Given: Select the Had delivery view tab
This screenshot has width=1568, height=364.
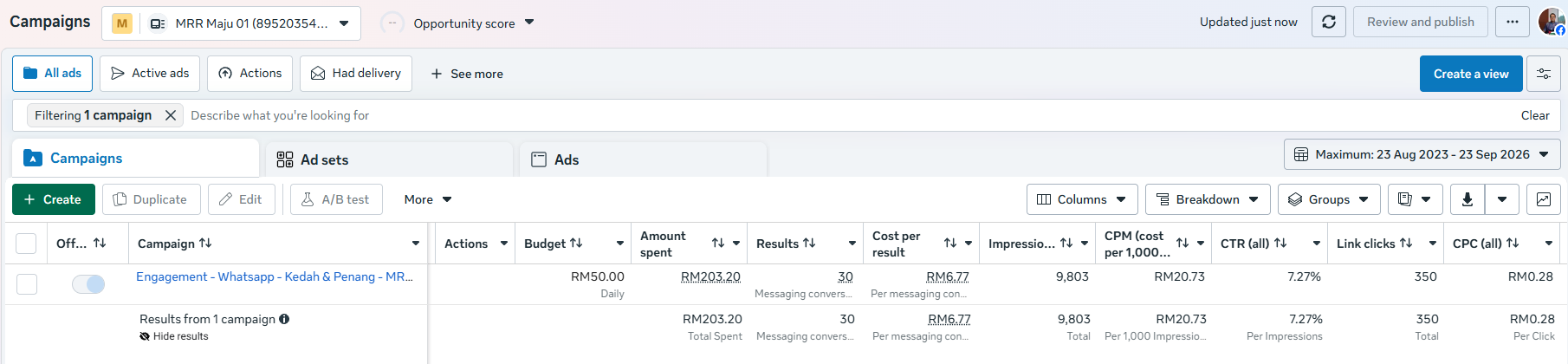Looking at the screenshot, I should pyautogui.click(x=356, y=74).
